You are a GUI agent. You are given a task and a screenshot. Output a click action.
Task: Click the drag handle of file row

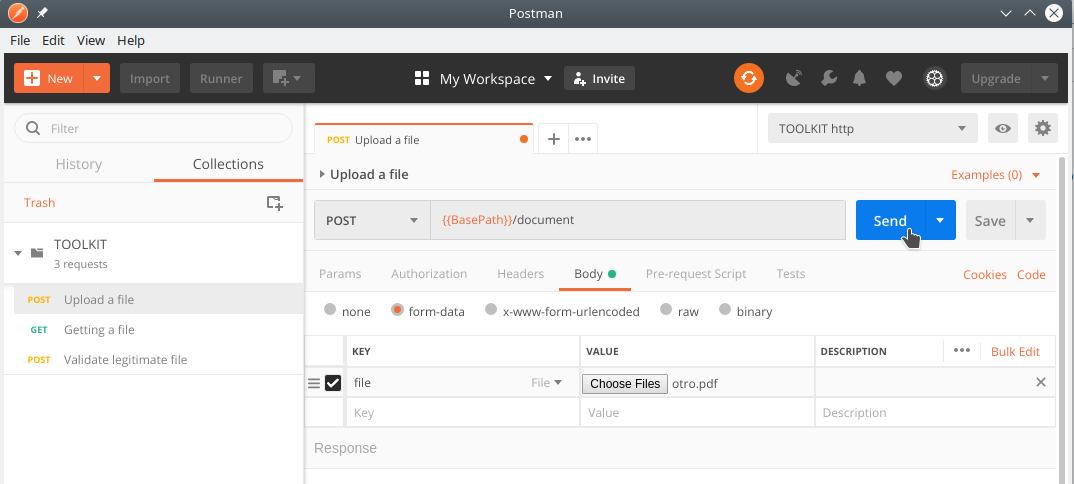click(314, 383)
